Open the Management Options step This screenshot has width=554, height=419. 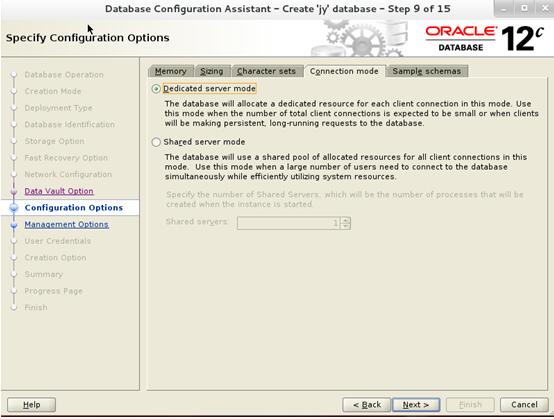pyautogui.click(x=66, y=224)
